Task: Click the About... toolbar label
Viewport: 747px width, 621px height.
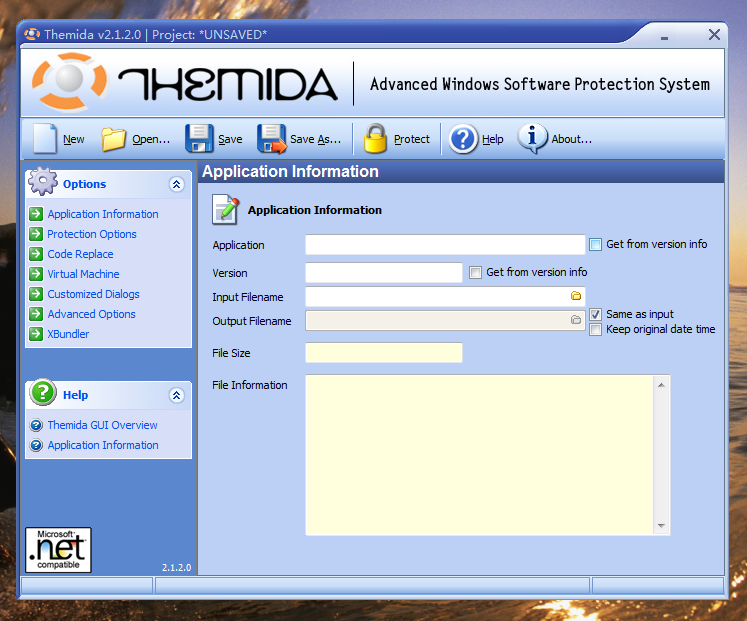Action: pos(572,139)
